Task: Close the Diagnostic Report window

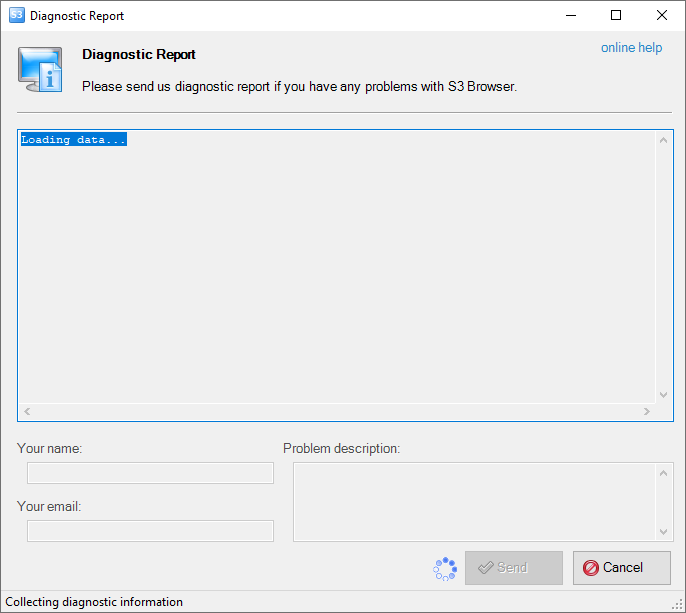Action: pos(662,15)
